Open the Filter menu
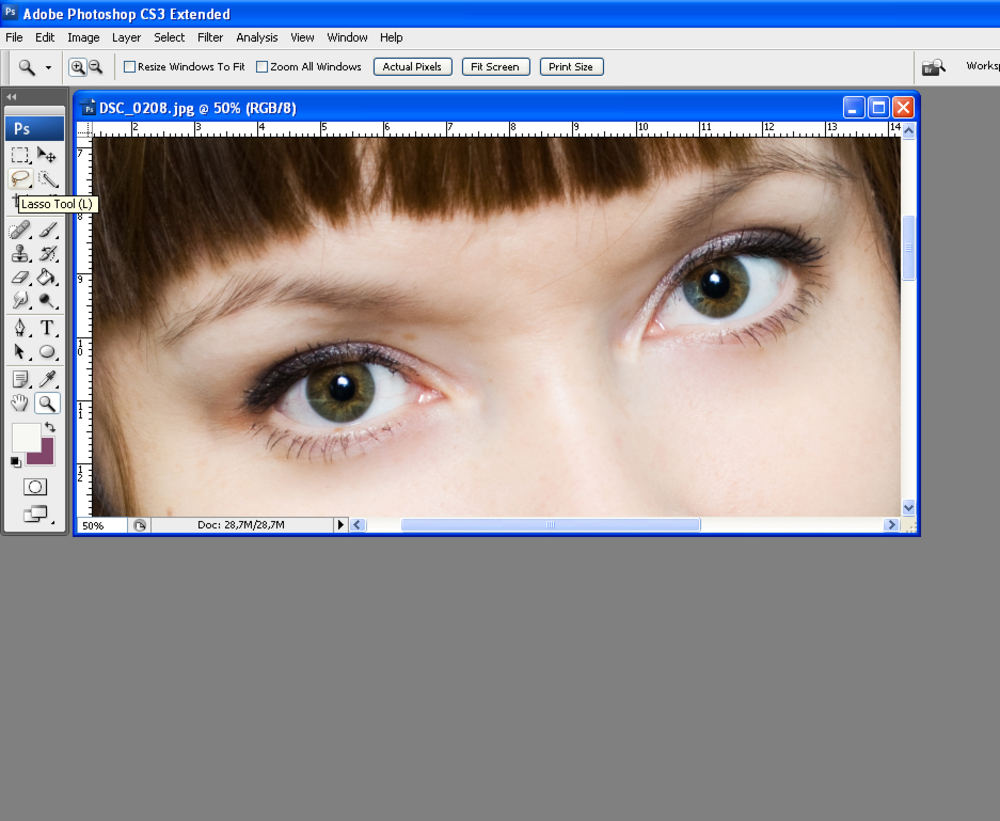The height and width of the screenshot is (821, 1000). tap(210, 37)
